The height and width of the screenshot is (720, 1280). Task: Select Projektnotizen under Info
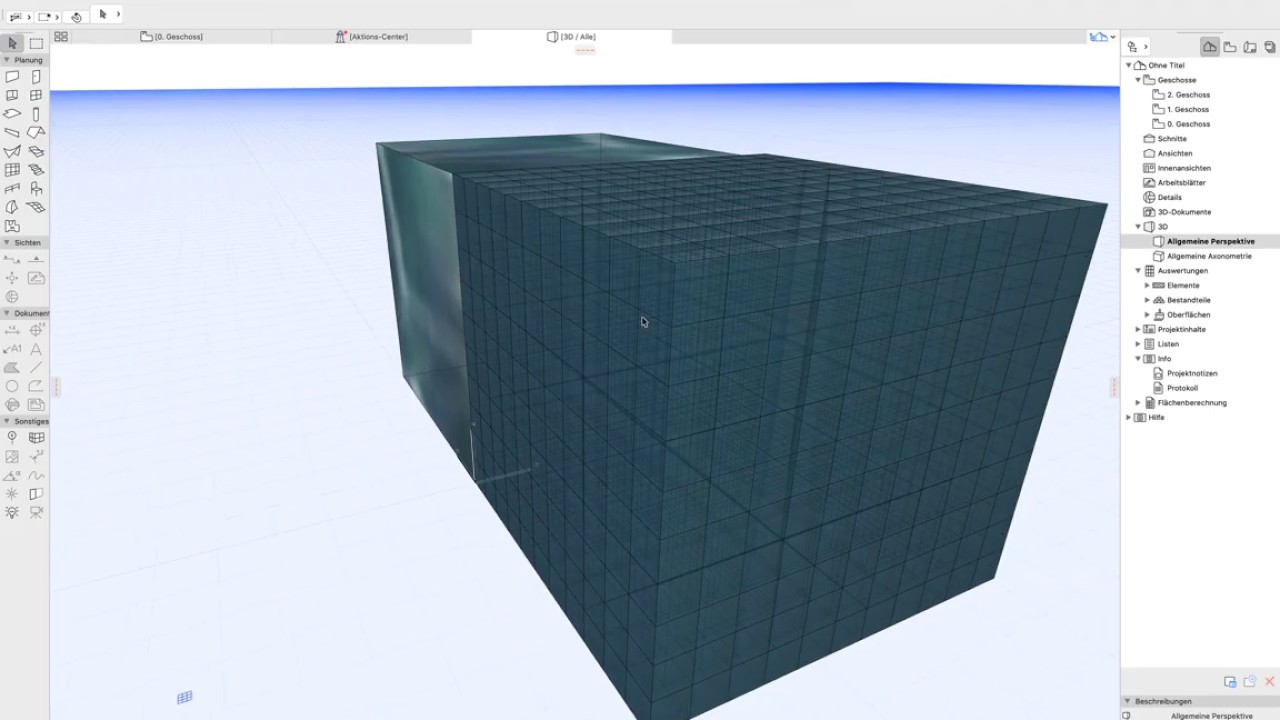pos(1192,373)
